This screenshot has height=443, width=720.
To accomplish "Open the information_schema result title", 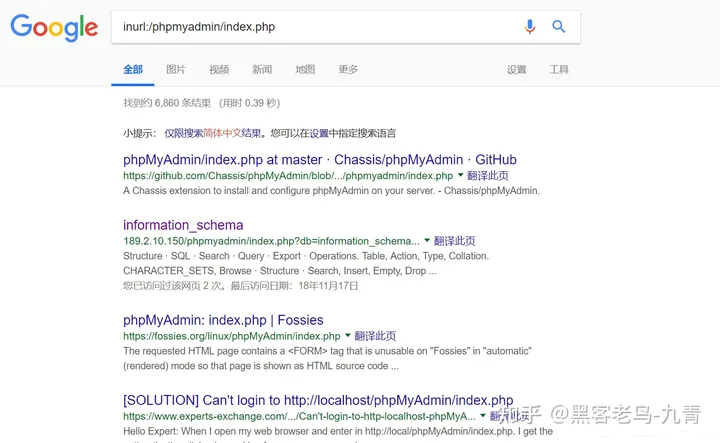I will click(x=183, y=225).
